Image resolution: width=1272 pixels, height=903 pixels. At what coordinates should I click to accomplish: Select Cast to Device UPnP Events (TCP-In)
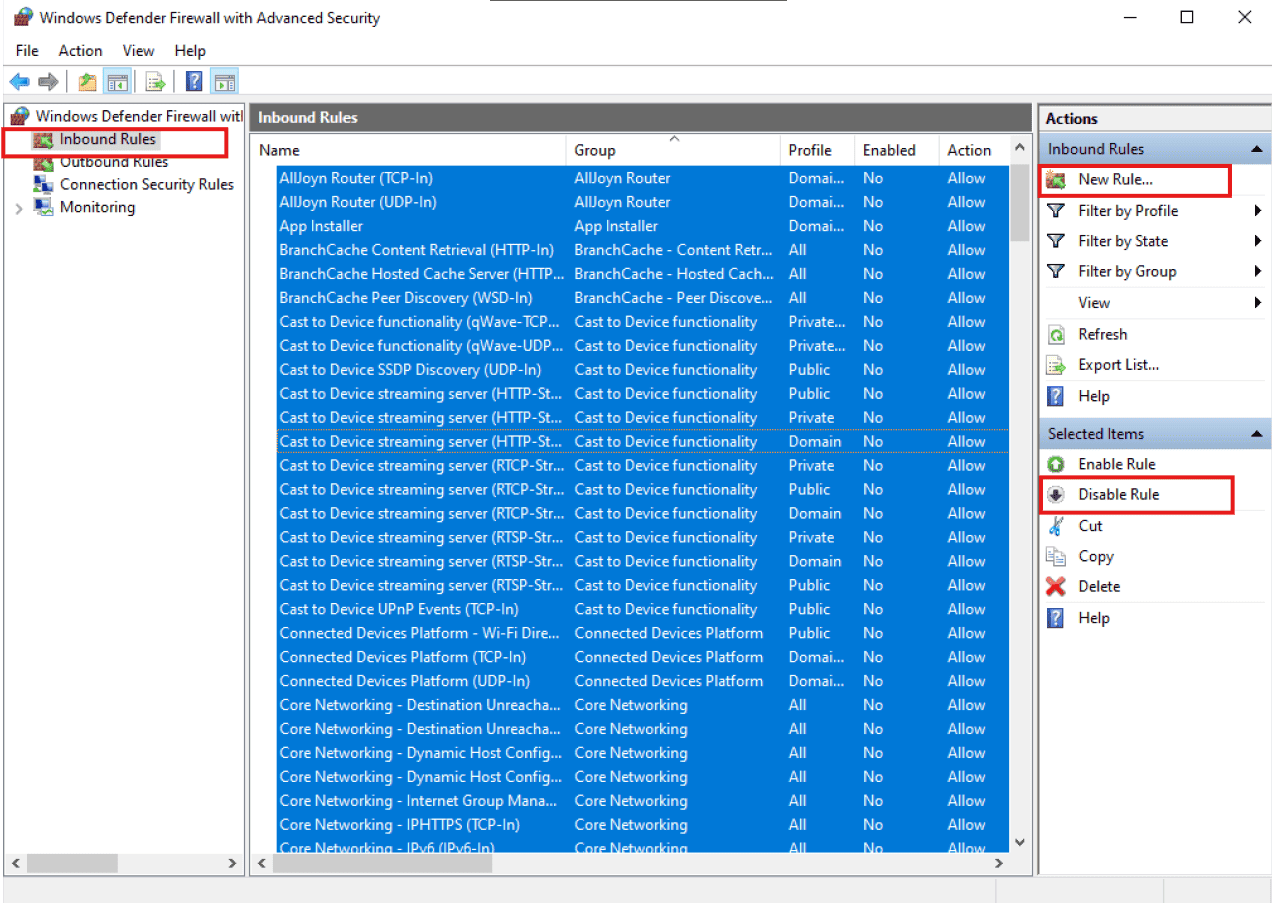pos(399,609)
